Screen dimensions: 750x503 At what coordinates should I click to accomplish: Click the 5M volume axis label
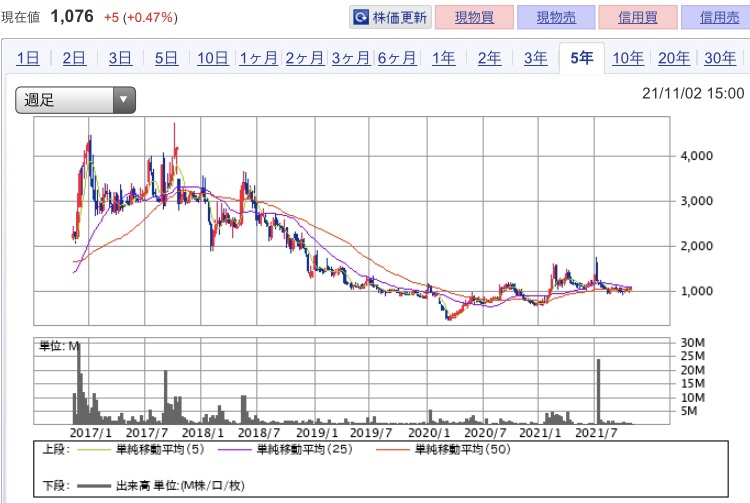click(689, 411)
